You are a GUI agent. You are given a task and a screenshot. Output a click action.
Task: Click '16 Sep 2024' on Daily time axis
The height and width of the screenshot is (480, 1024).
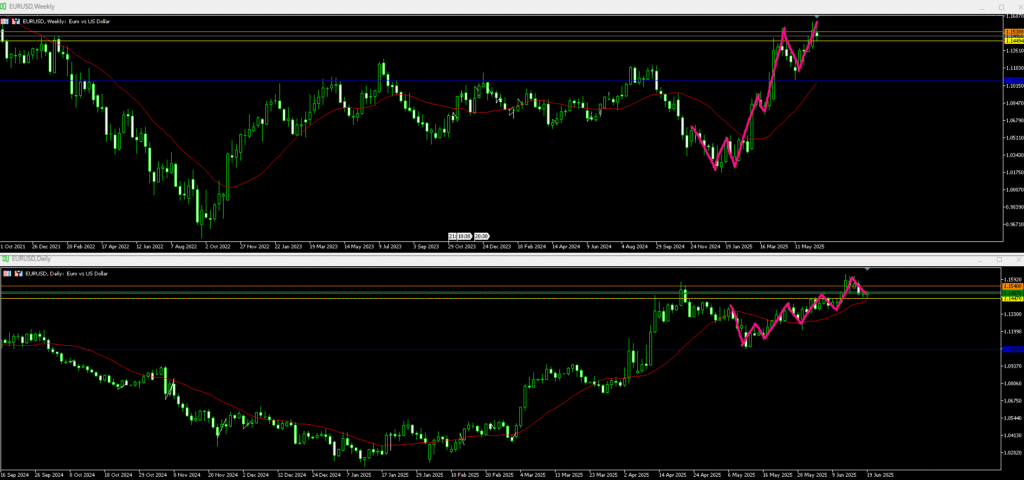tap(14, 475)
